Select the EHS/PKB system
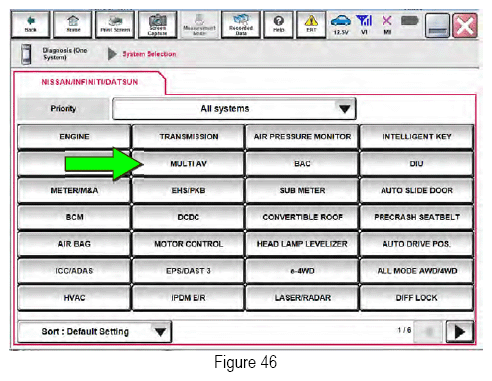 pos(188,190)
